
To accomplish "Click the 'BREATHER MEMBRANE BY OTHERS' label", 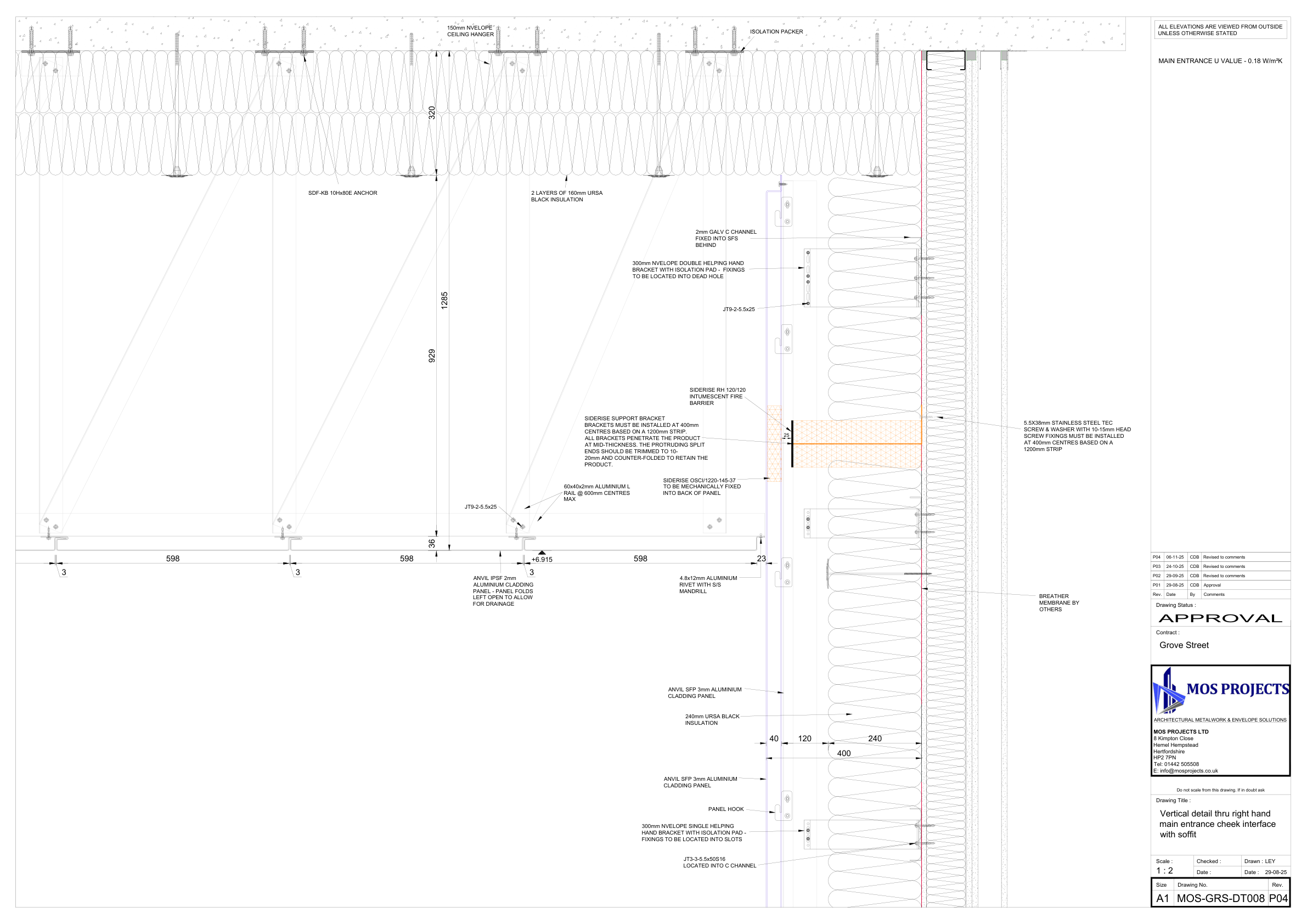I will [x=1059, y=603].
